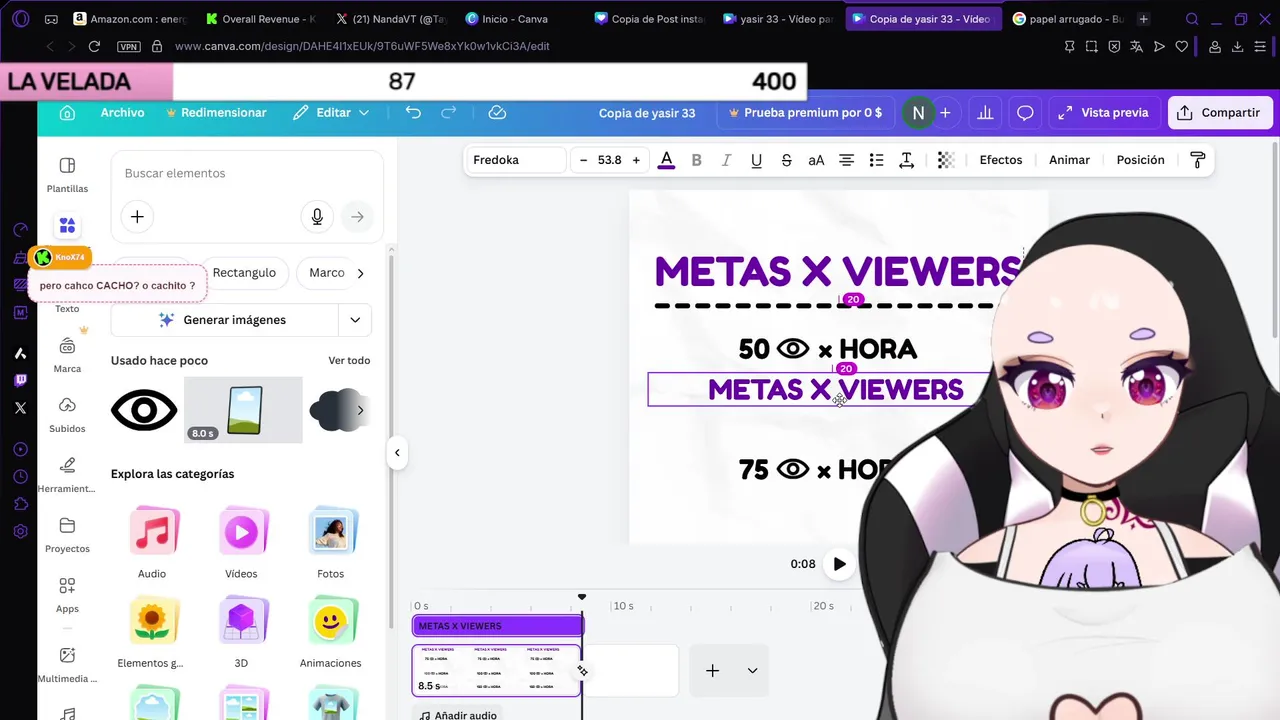Open the Herramientas drawing tools panel

click(x=67, y=474)
